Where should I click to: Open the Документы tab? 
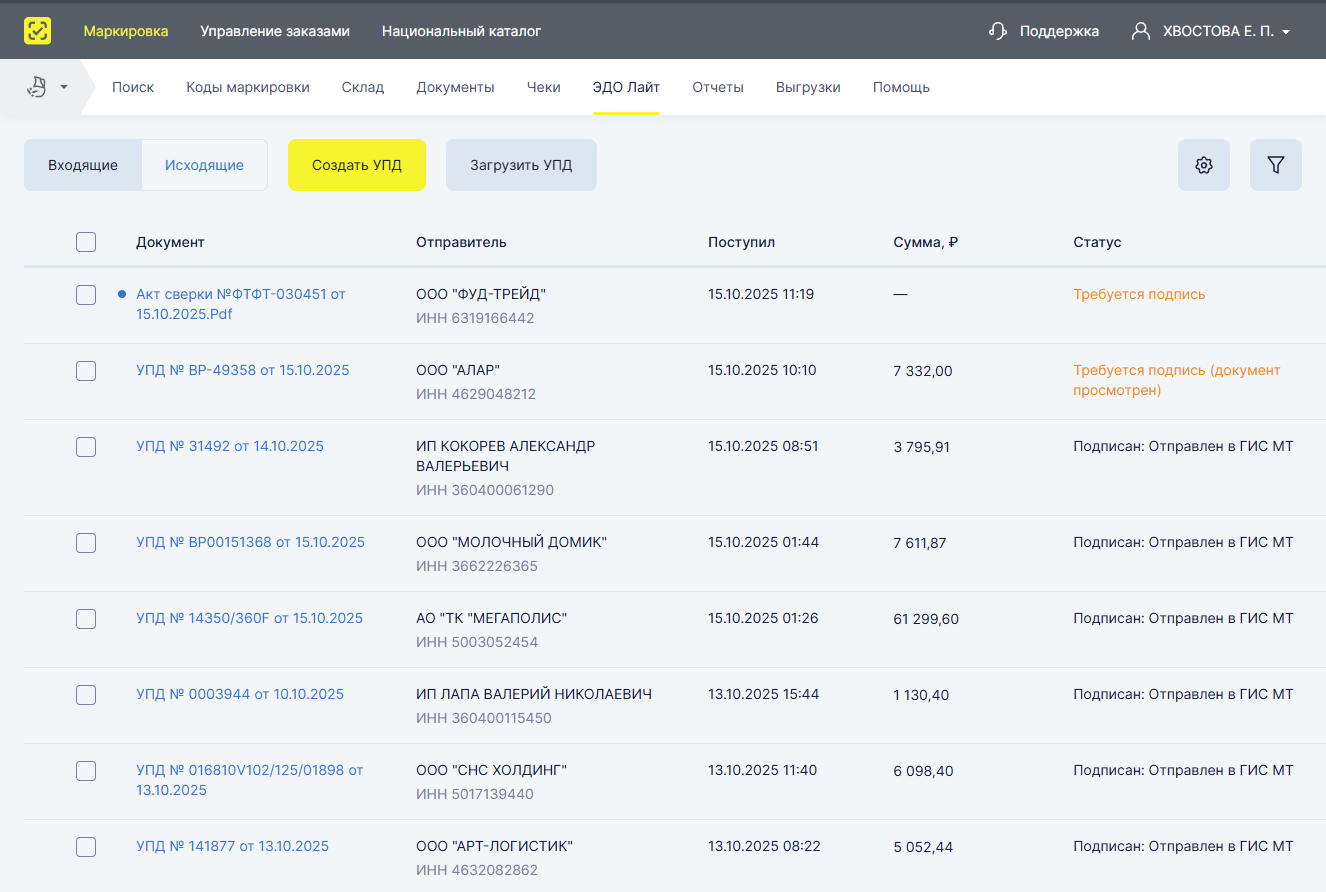455,87
